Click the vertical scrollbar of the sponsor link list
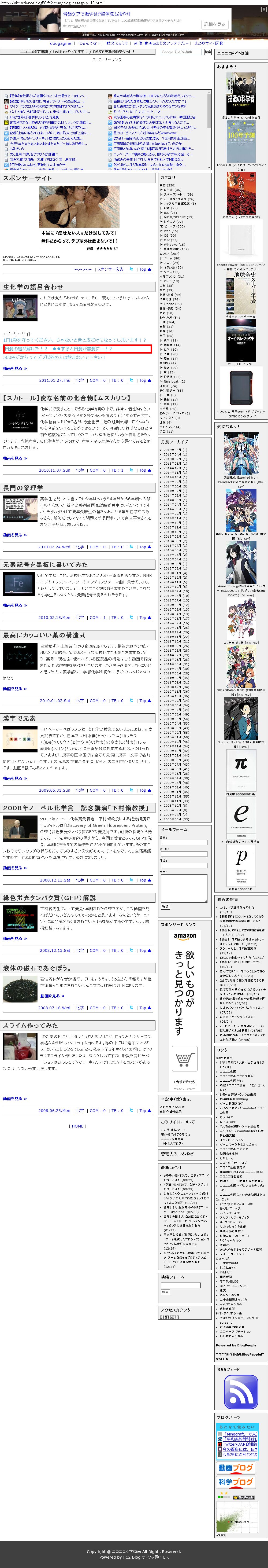The width and height of the screenshot is (268, 1568). (x=210, y=130)
